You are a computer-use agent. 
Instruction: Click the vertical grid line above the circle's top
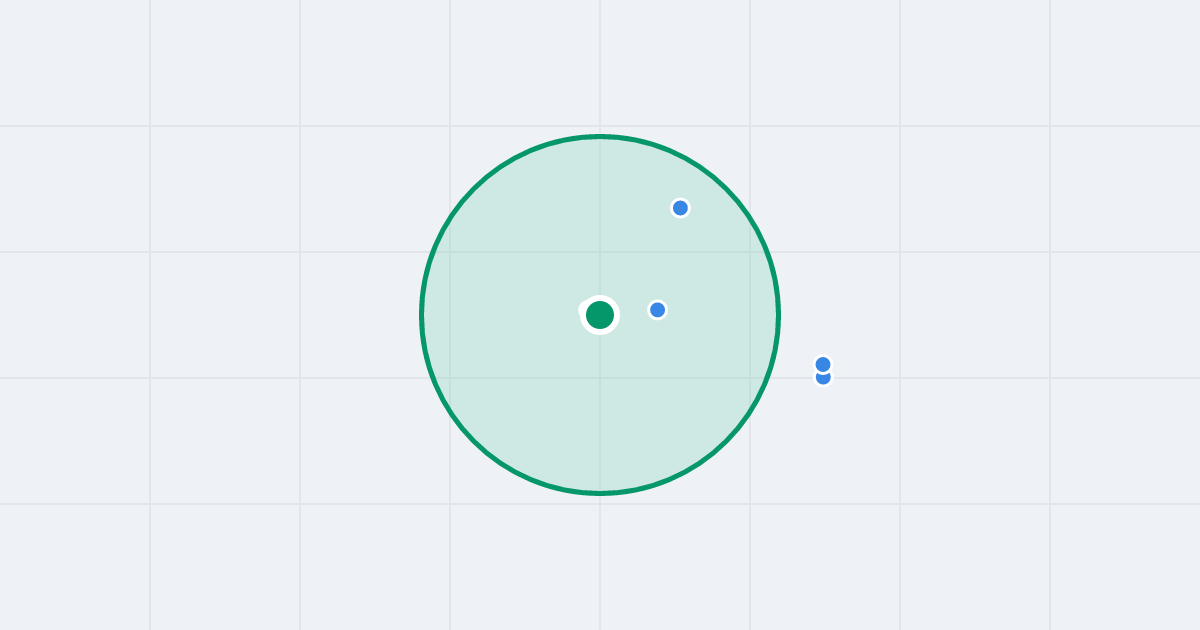pos(600,65)
